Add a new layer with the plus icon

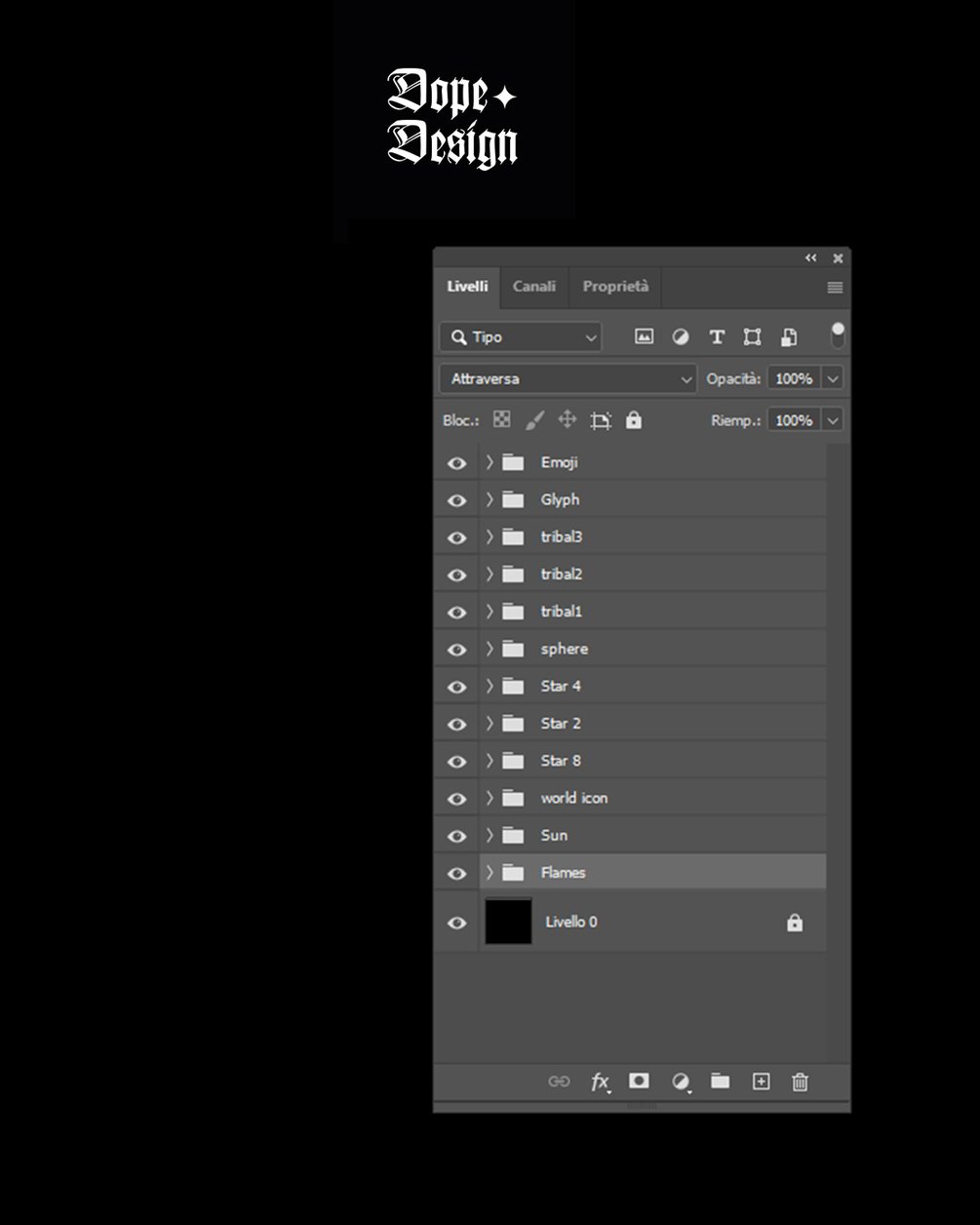tap(760, 1082)
